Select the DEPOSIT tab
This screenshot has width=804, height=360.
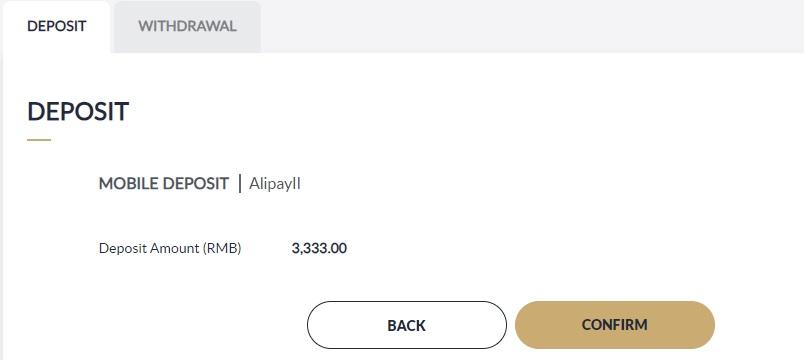click(x=56, y=26)
